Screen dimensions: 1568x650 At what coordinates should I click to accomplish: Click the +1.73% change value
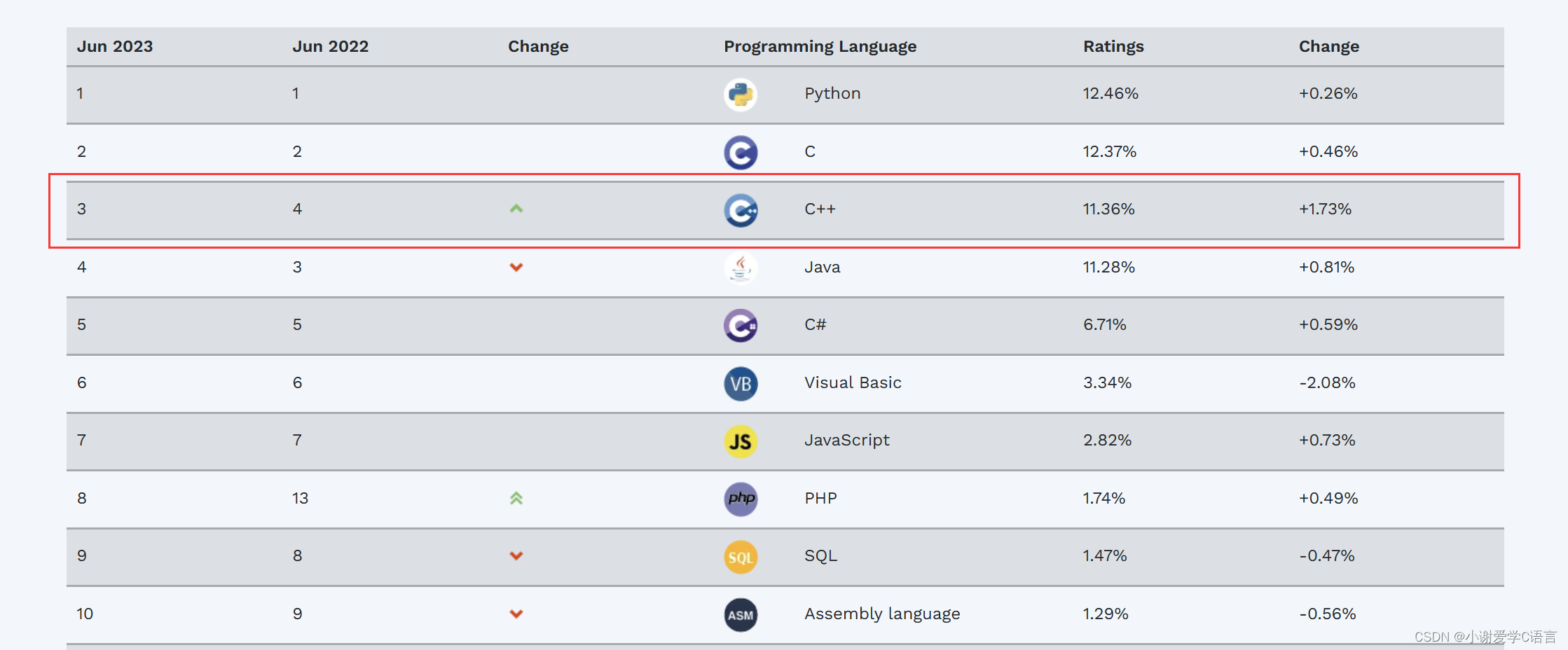(x=1325, y=209)
